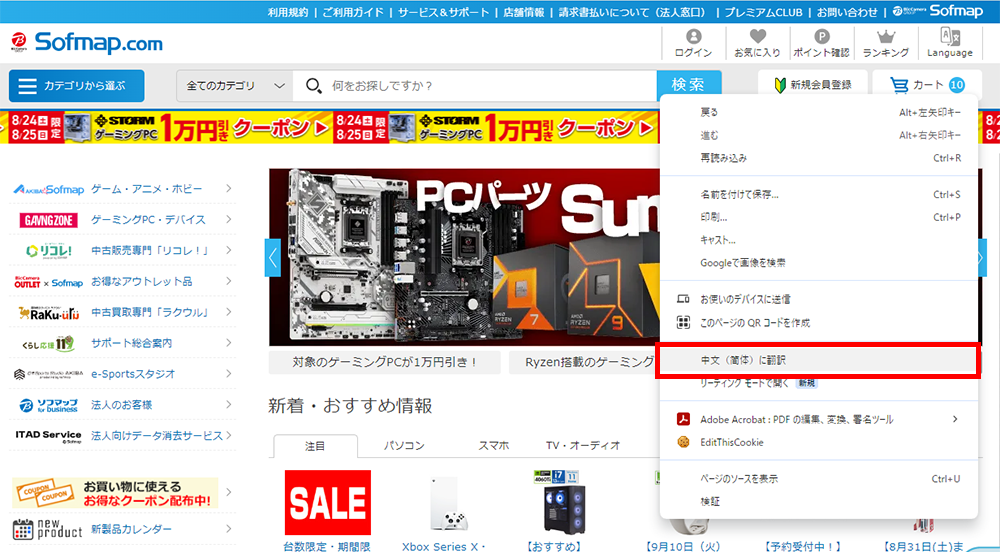The image size is (1000, 552).
Task: Expand 新製品カレンダー chevron
Action: 228,529
